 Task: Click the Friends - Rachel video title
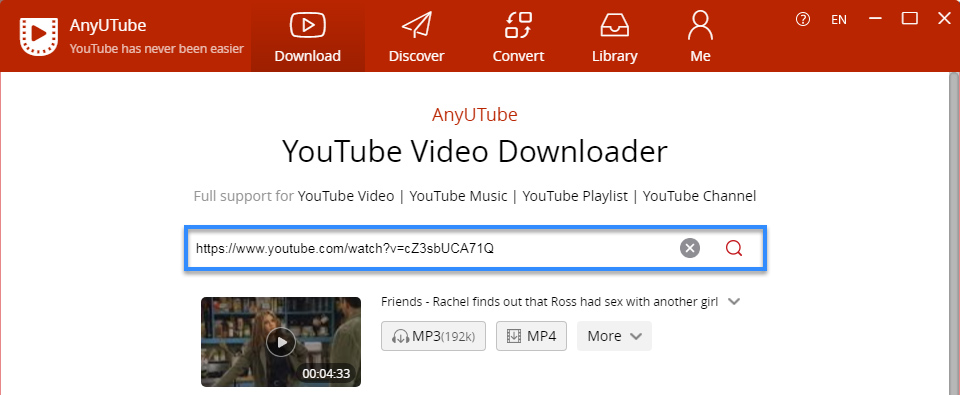pos(549,302)
